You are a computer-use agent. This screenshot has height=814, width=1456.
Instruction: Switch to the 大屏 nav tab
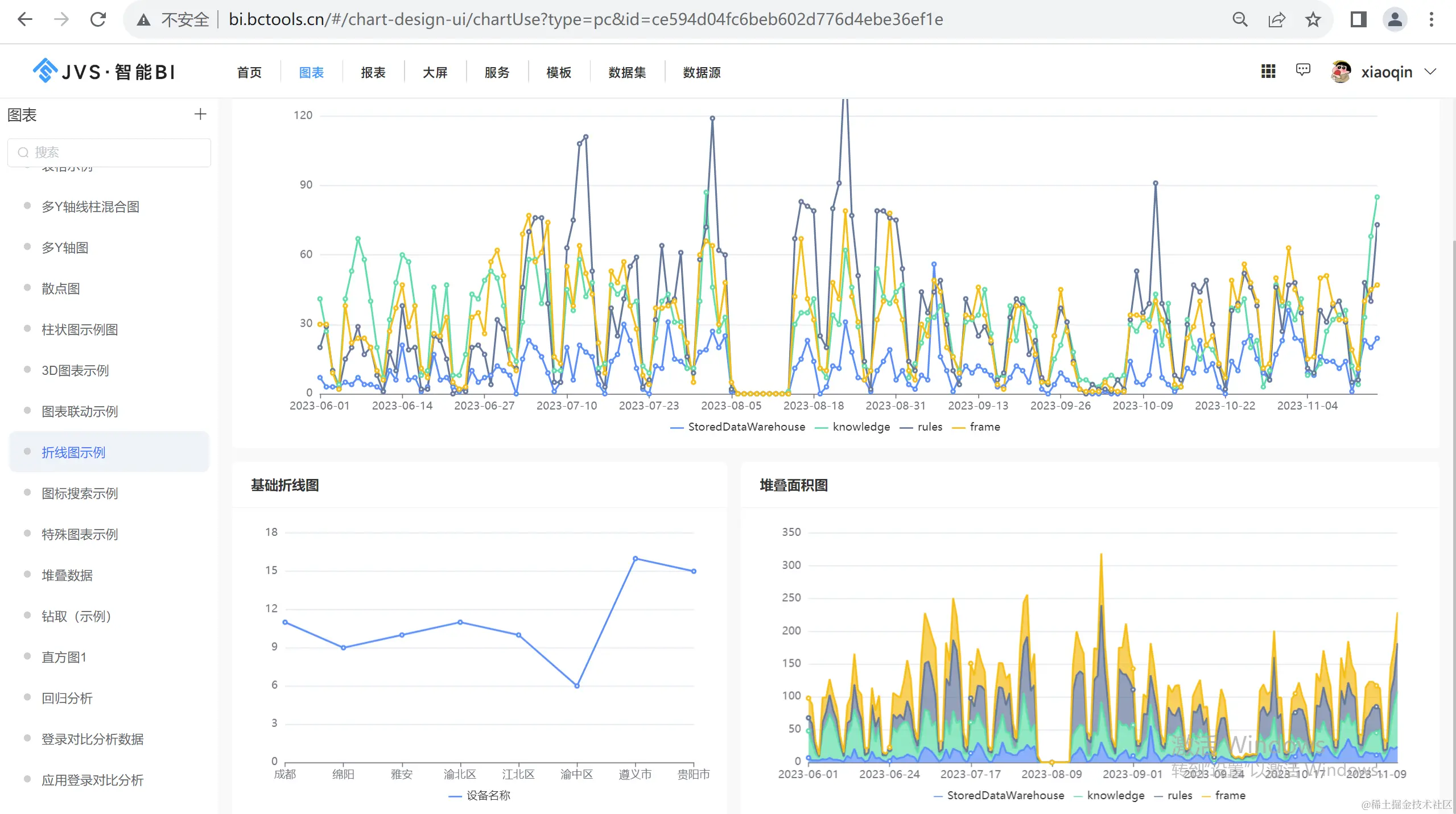click(x=435, y=72)
